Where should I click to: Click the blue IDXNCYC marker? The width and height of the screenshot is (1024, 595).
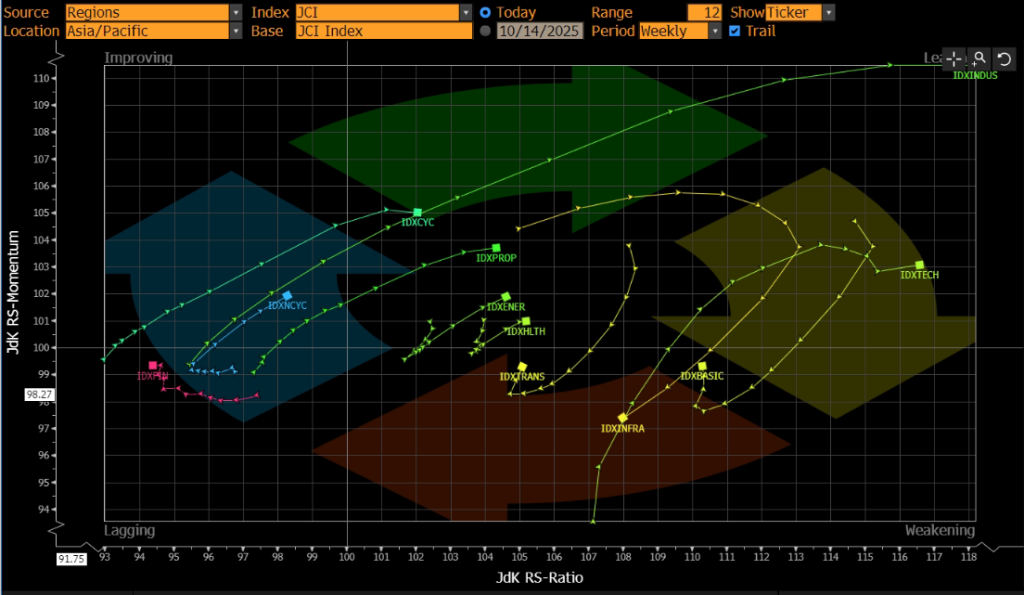[x=287, y=296]
